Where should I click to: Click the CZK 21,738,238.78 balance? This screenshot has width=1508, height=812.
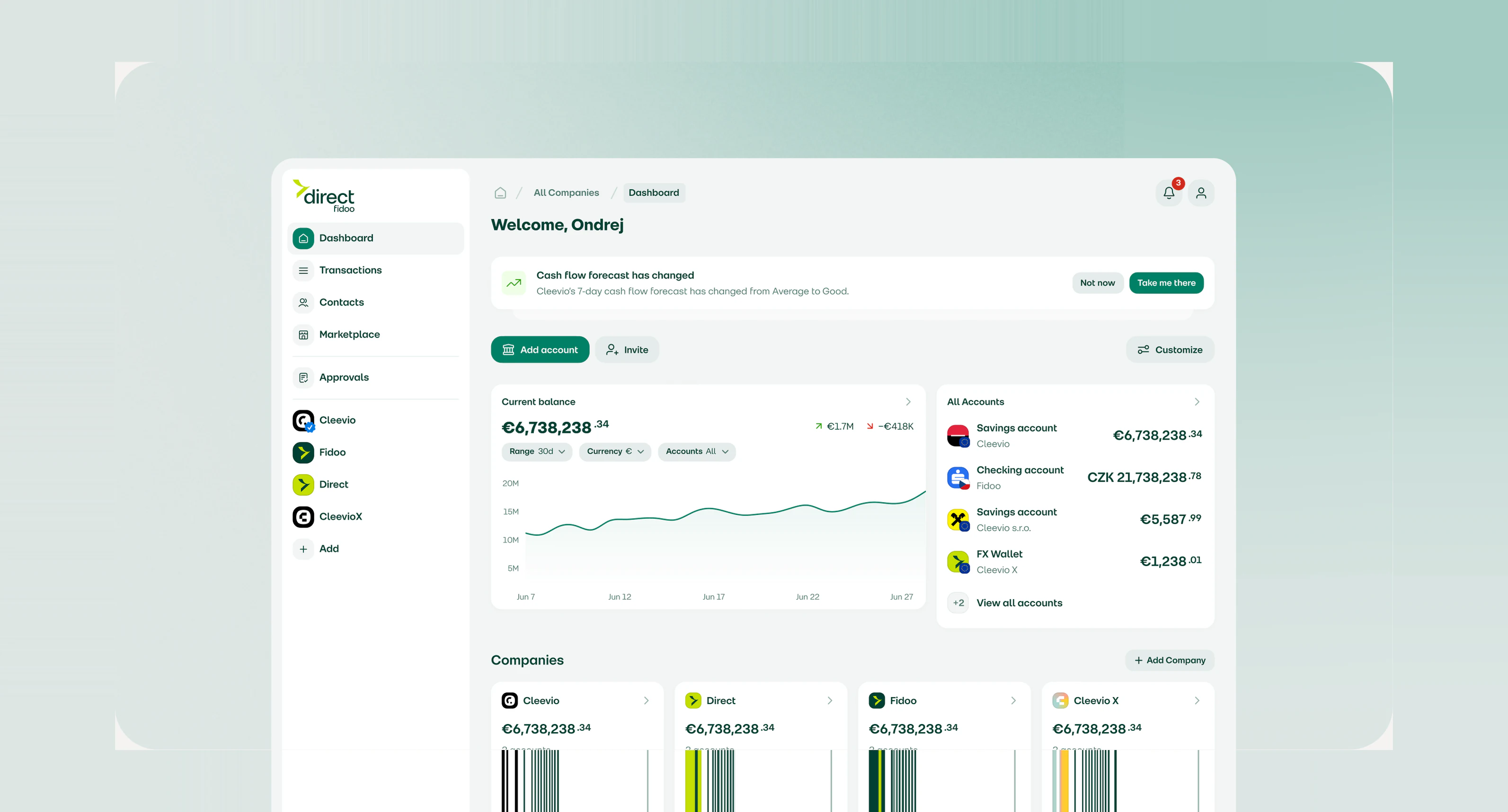tap(1144, 477)
